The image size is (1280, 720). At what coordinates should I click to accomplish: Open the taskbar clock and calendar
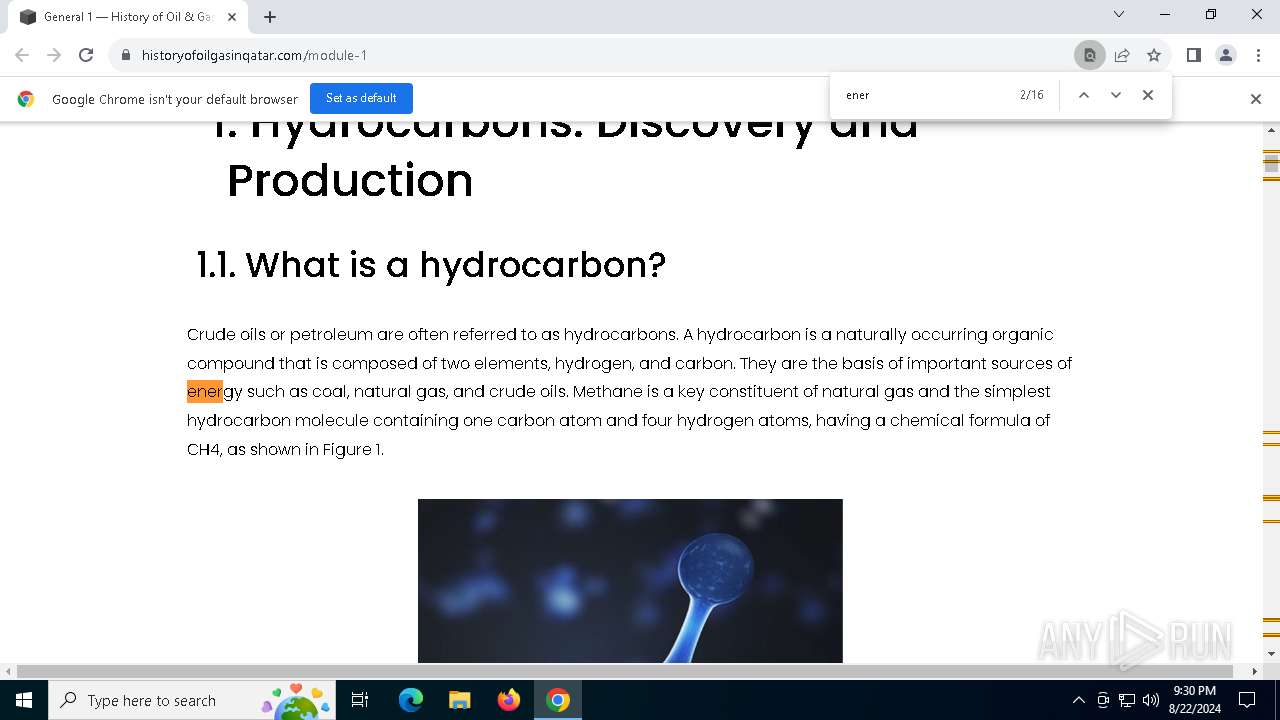[x=1194, y=700]
